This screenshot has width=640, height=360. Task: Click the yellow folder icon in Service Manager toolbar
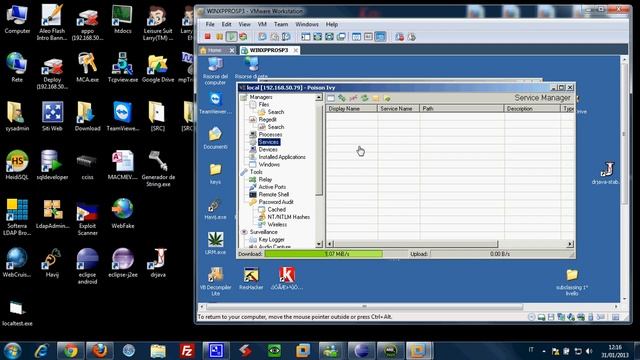[x=376, y=98]
